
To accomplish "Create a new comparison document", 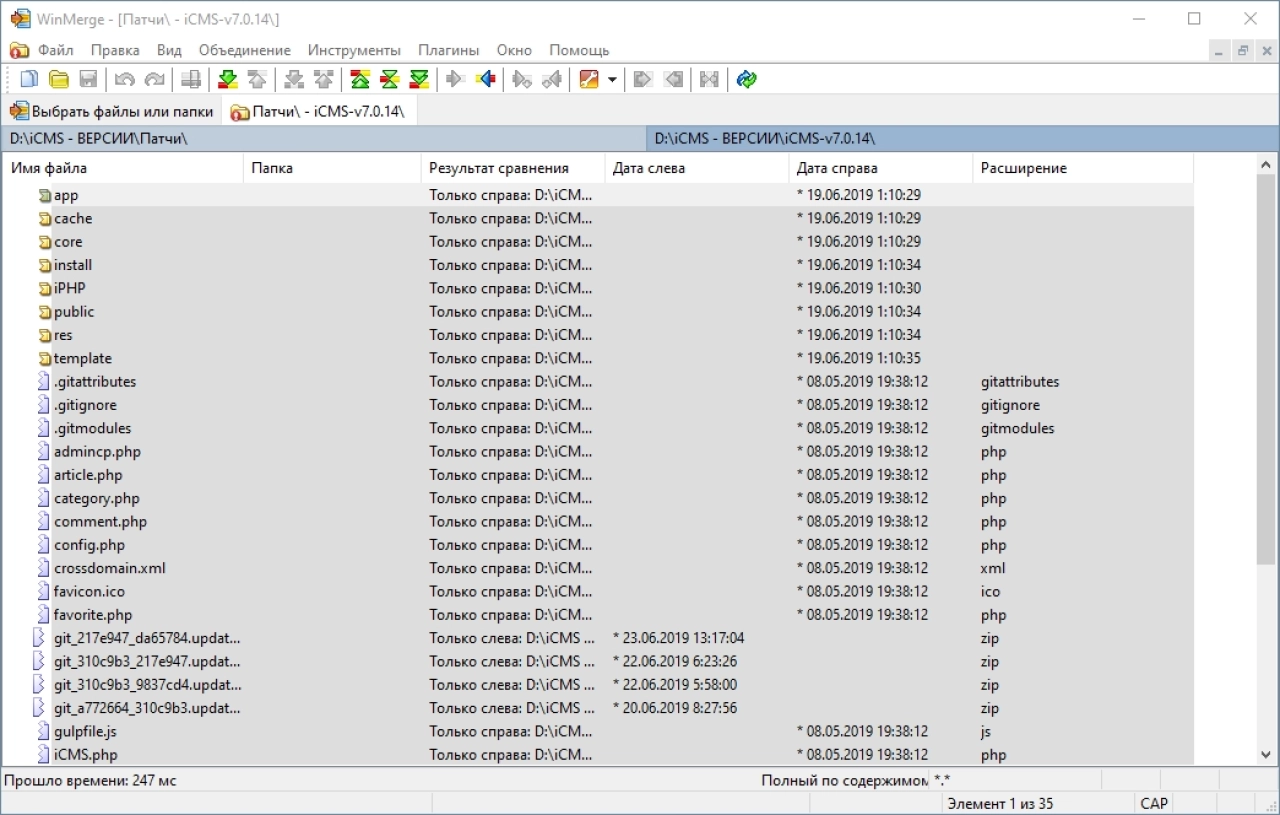I will click(x=30, y=79).
